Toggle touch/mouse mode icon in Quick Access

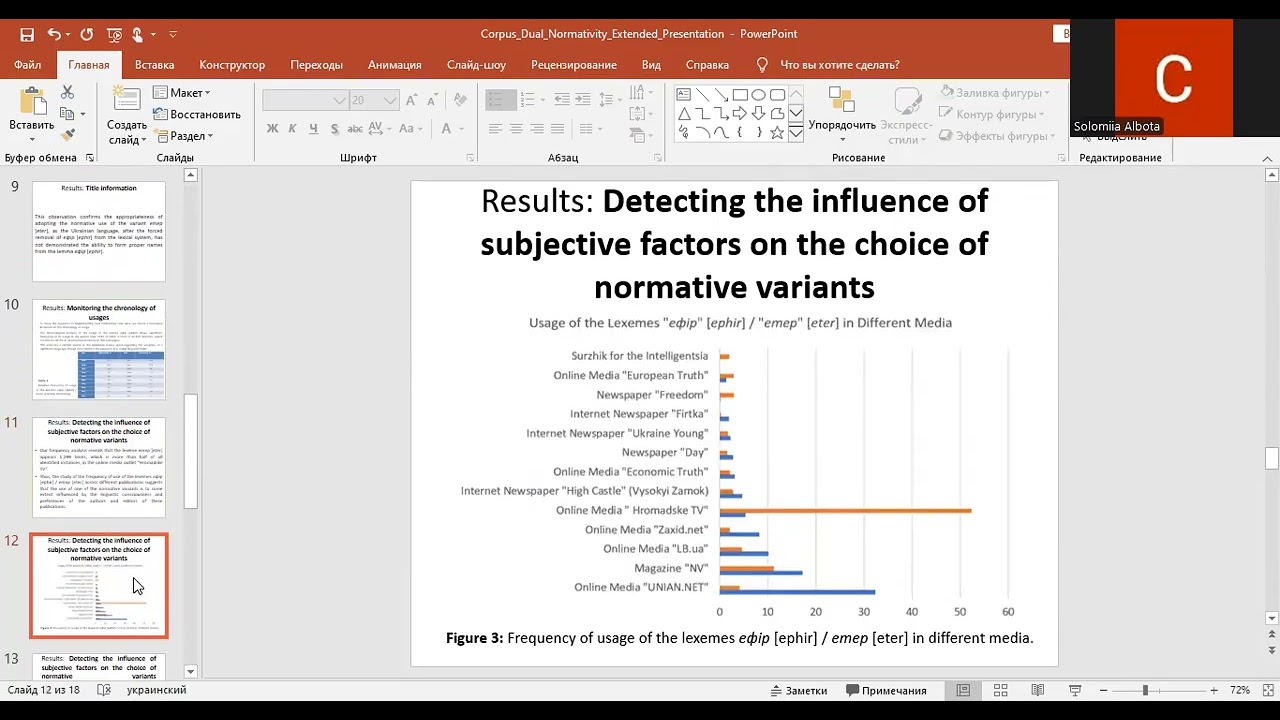click(x=138, y=34)
